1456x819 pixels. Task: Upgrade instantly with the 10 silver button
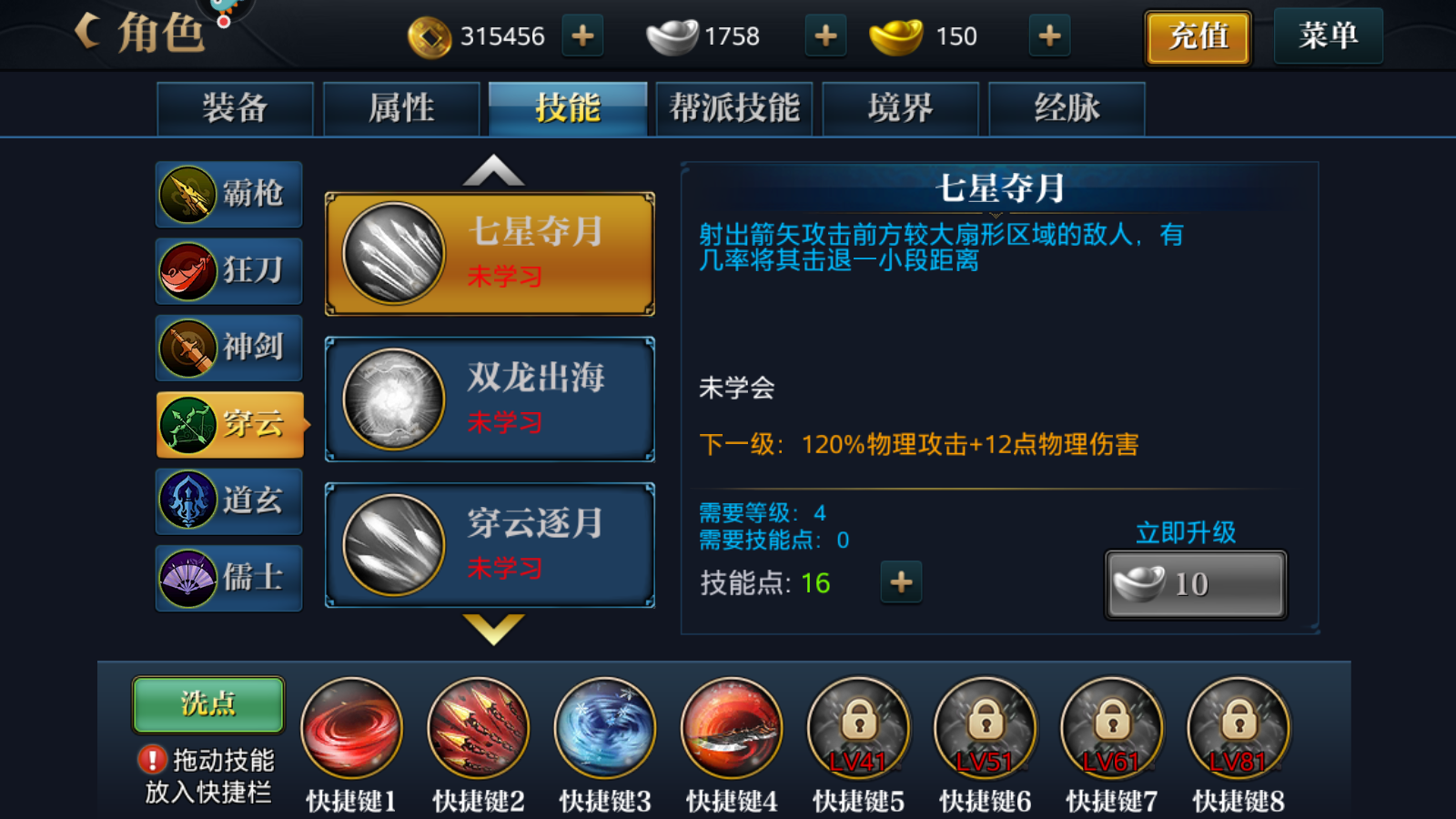1196,584
